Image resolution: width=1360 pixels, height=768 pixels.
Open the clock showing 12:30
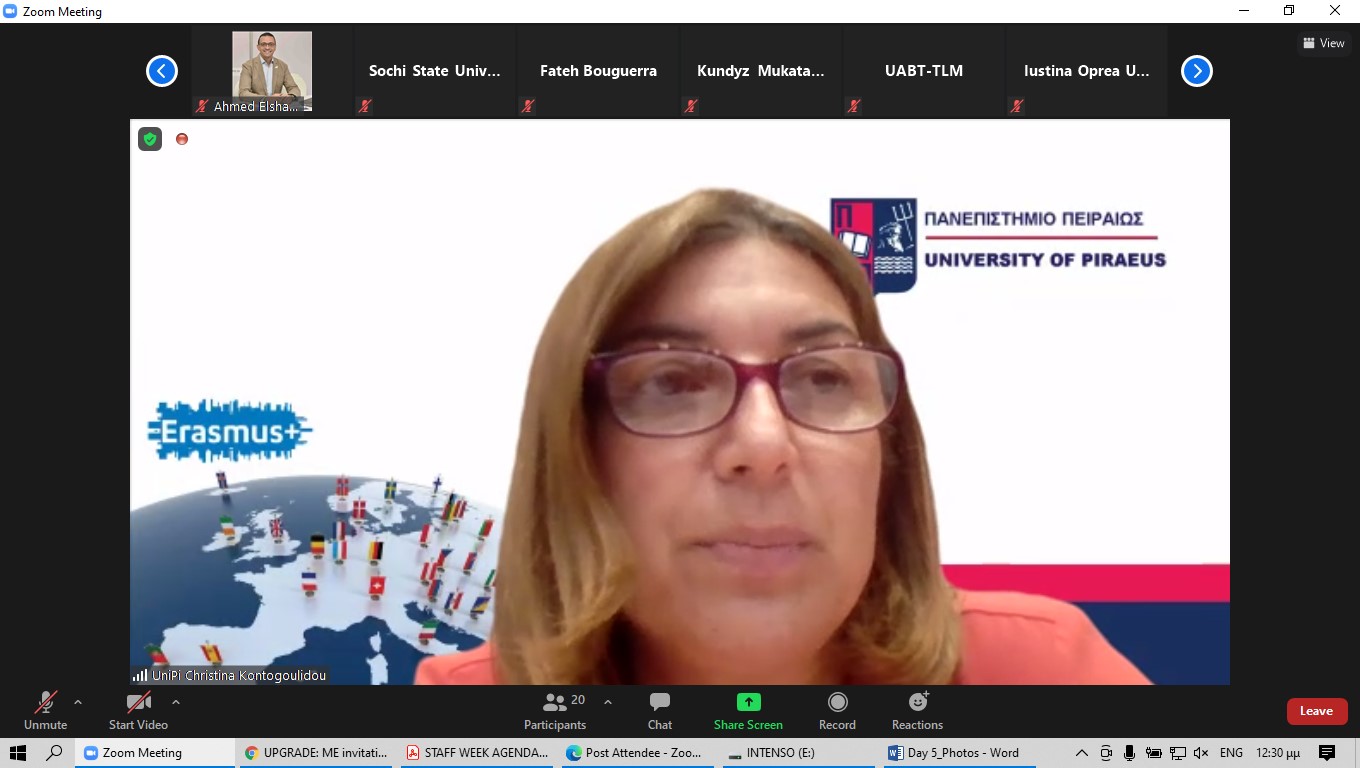tap(1278, 753)
